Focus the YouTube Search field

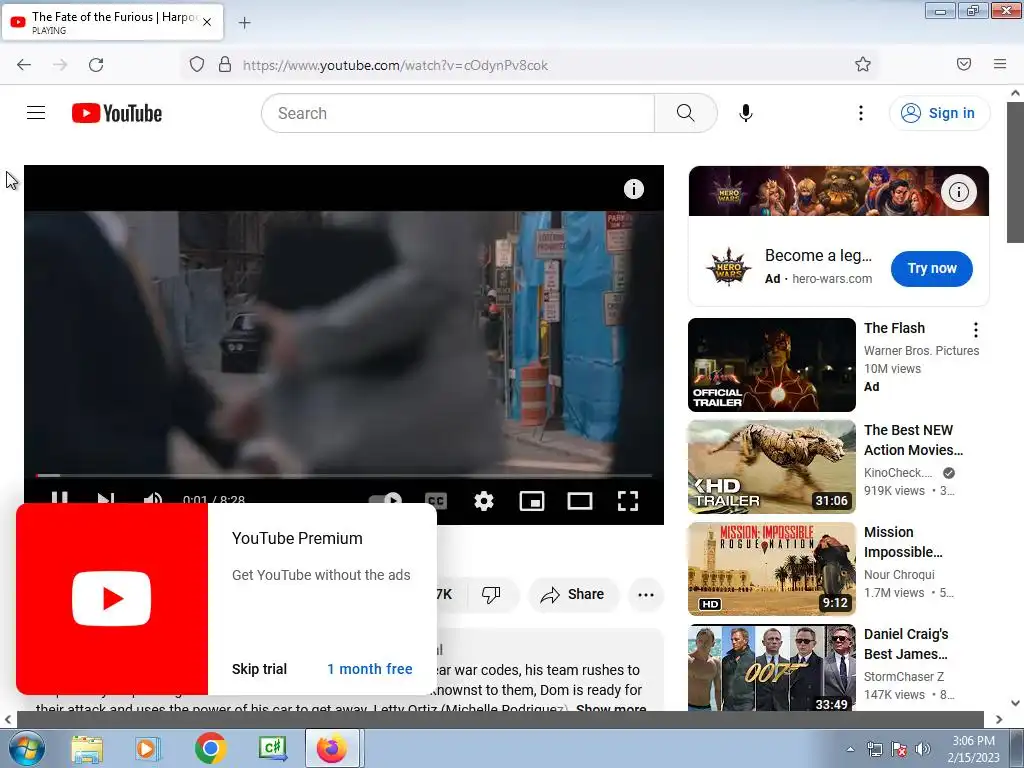[458, 113]
